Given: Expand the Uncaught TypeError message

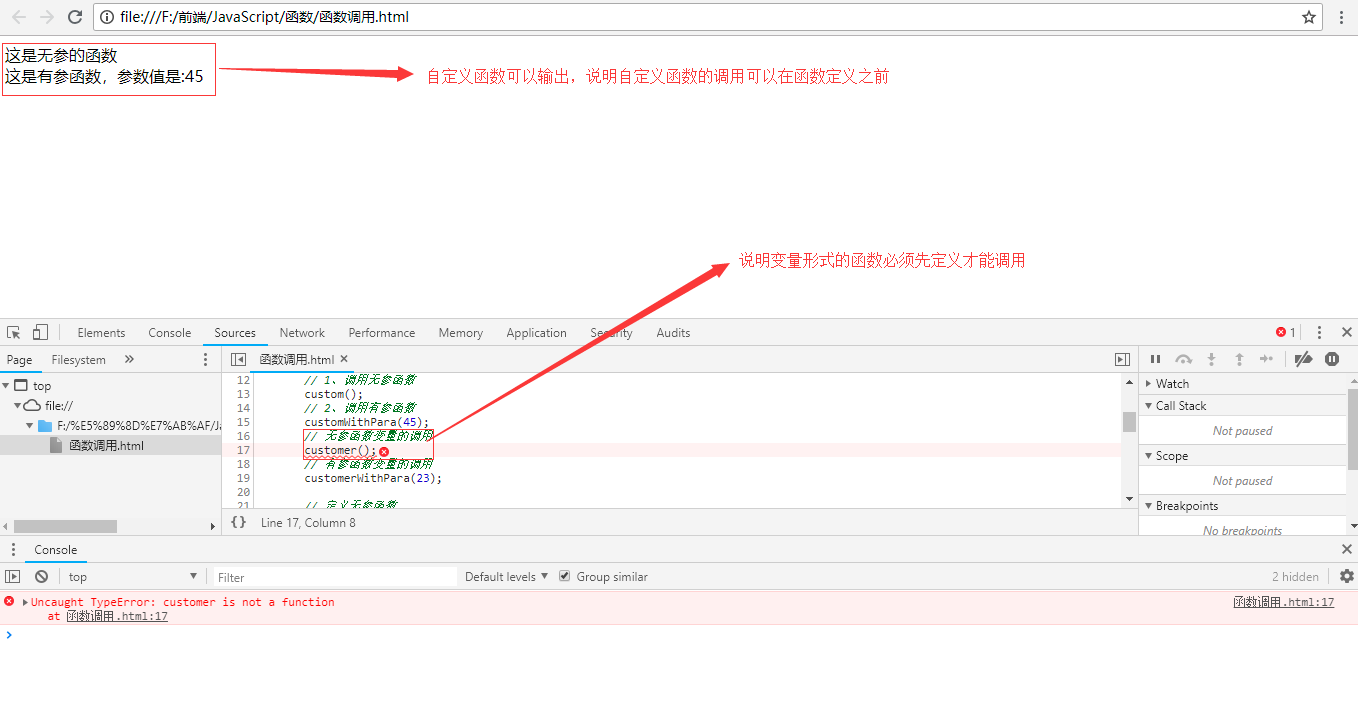Looking at the screenshot, I should click(x=25, y=602).
